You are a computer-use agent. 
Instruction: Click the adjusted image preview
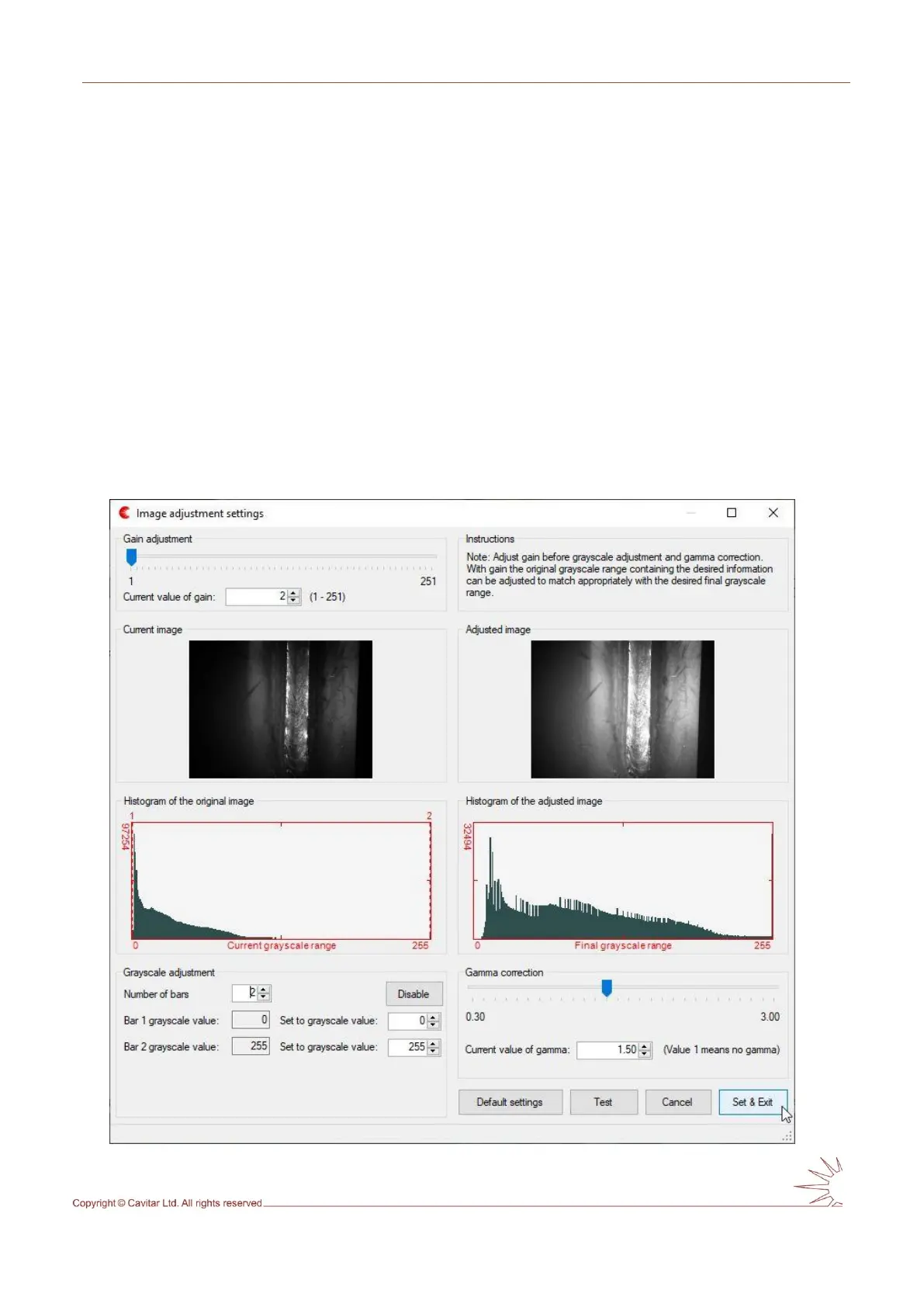coord(622,709)
